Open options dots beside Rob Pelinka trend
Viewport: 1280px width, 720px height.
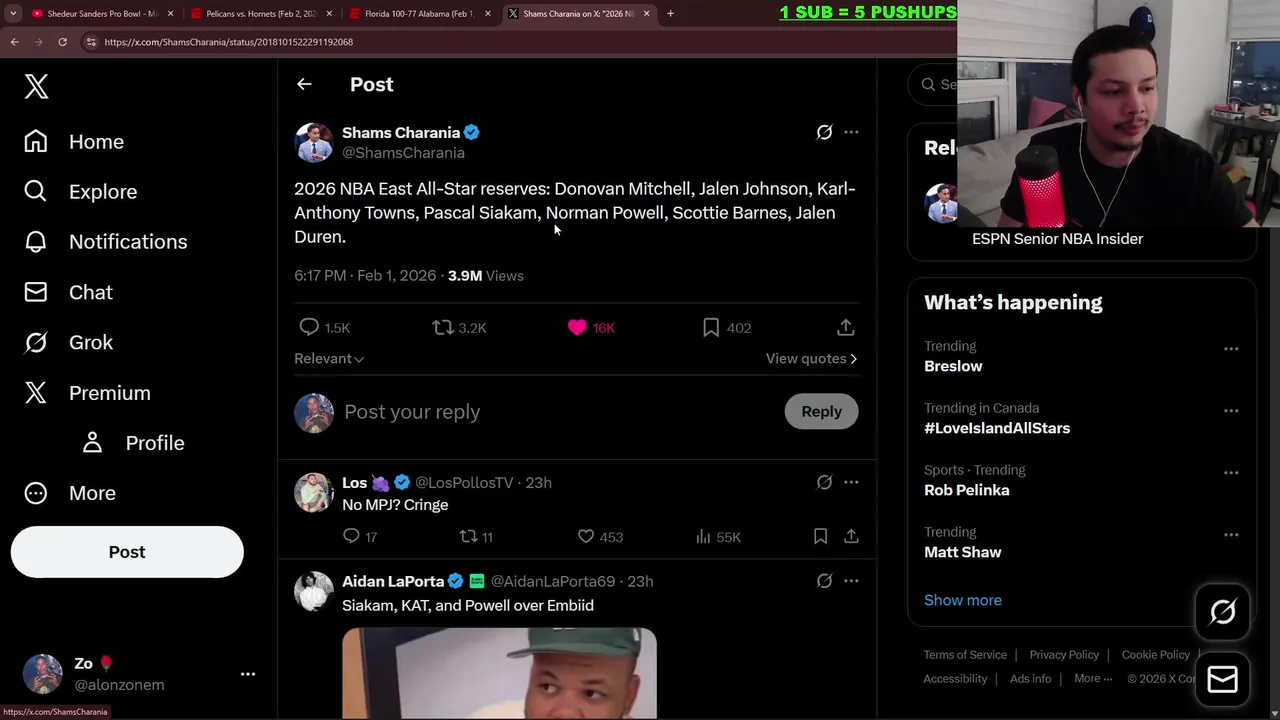1231,473
